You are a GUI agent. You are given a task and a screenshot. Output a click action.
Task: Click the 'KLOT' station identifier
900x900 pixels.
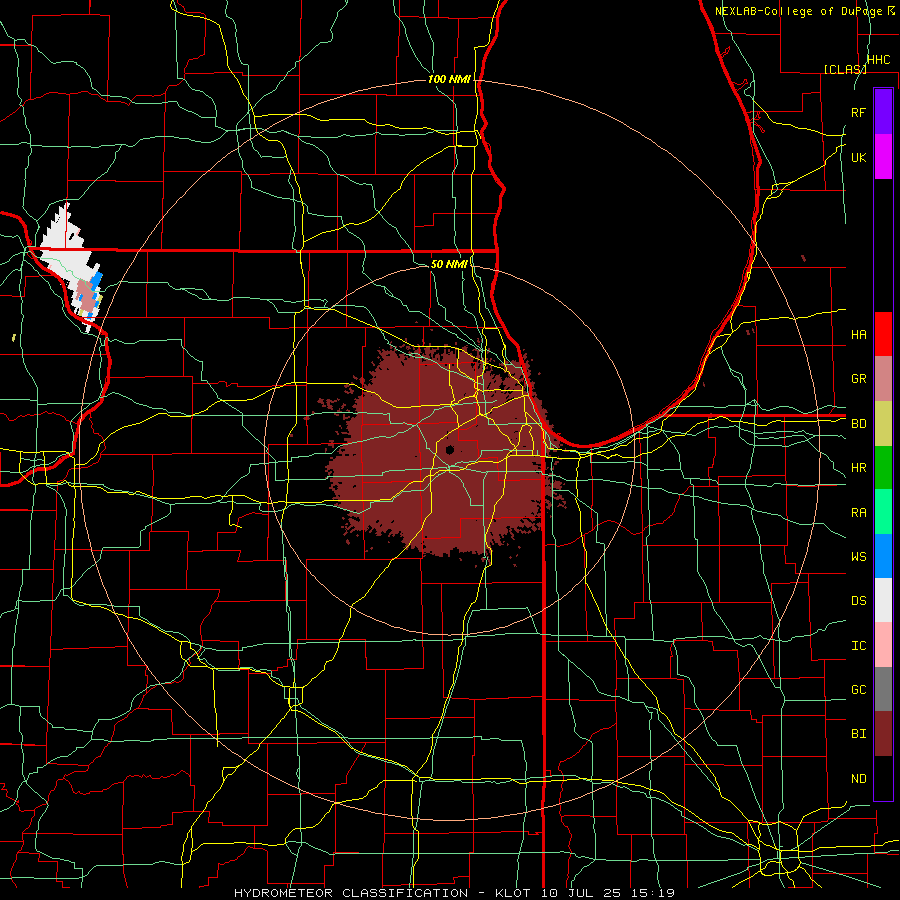coord(513,893)
